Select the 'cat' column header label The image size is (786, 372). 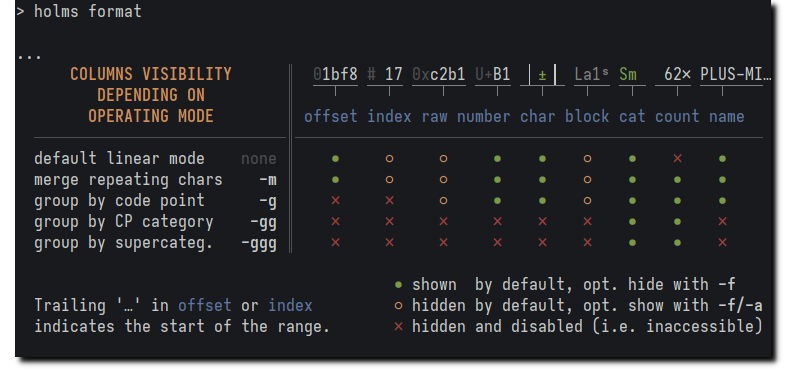tap(632, 117)
